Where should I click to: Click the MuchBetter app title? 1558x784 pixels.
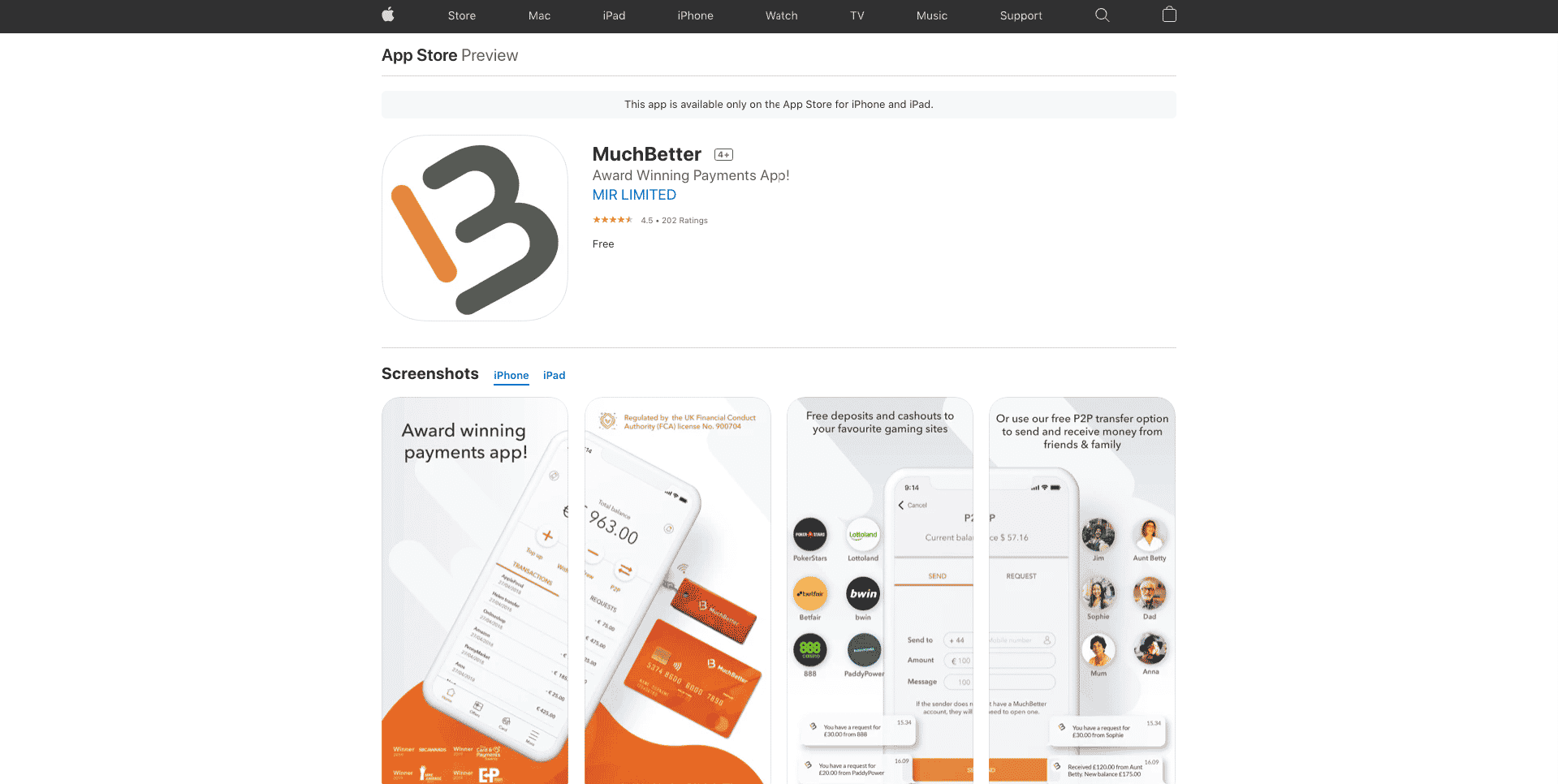(x=647, y=154)
